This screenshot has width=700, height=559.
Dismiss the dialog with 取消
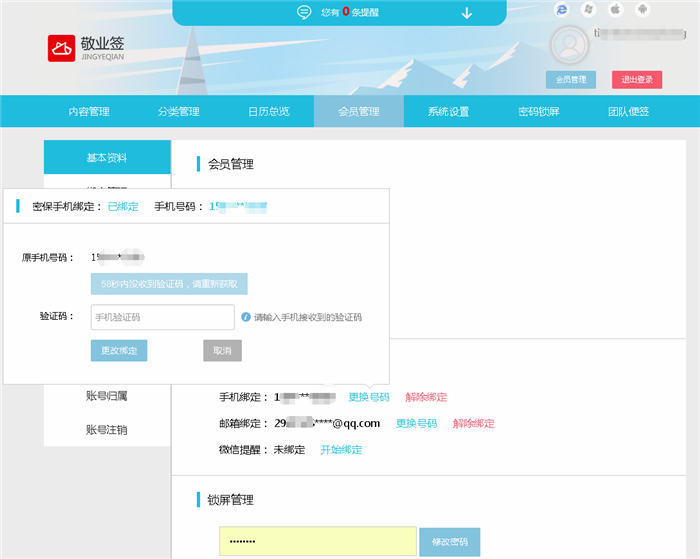point(222,351)
